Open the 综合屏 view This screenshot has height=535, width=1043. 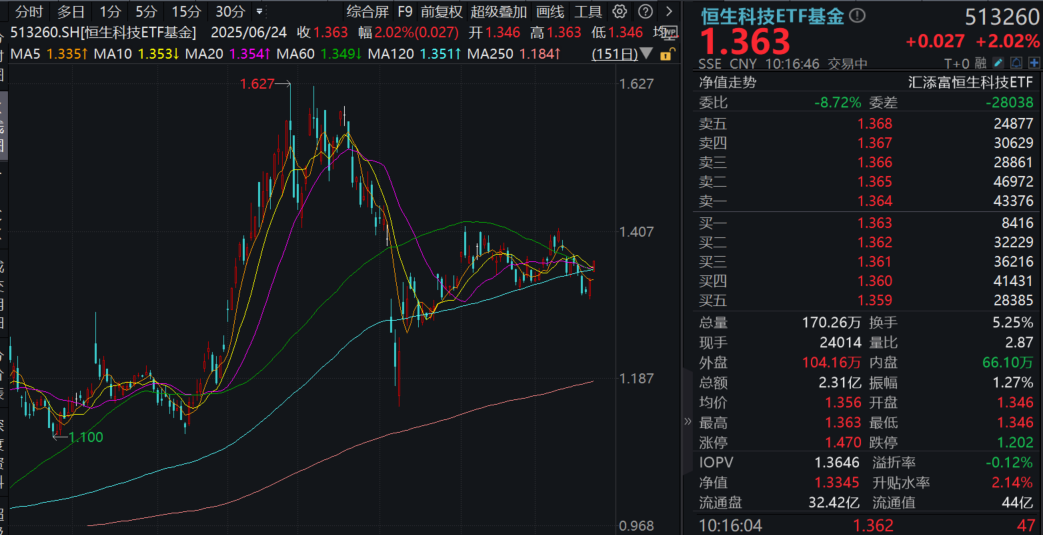tap(367, 12)
